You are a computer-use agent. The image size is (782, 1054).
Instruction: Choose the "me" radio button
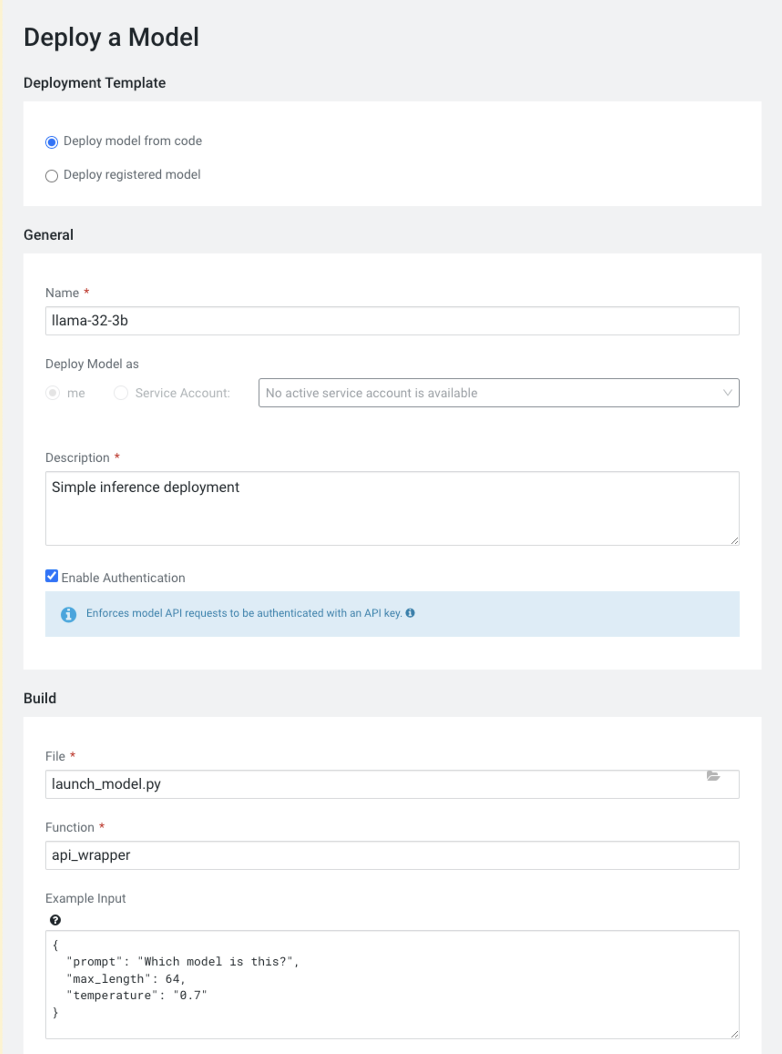pos(53,394)
